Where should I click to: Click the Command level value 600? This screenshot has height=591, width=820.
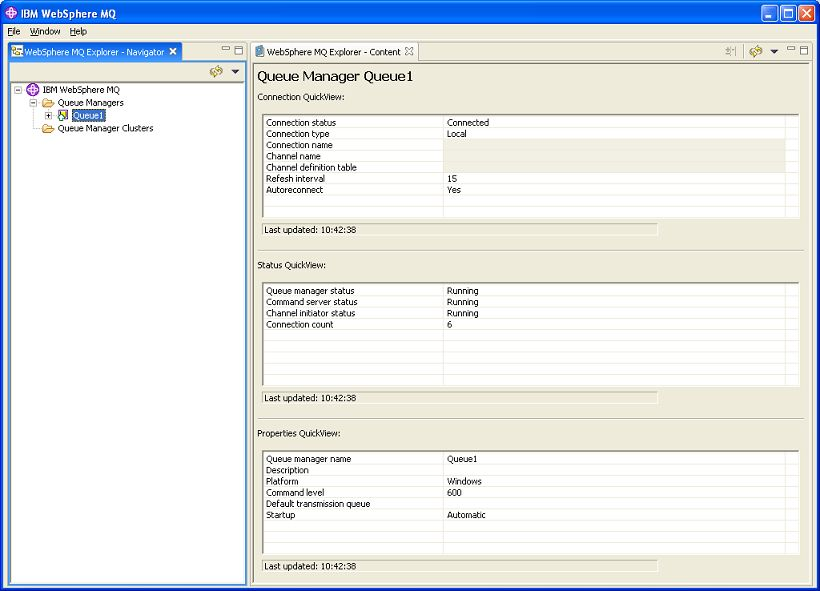[454, 493]
